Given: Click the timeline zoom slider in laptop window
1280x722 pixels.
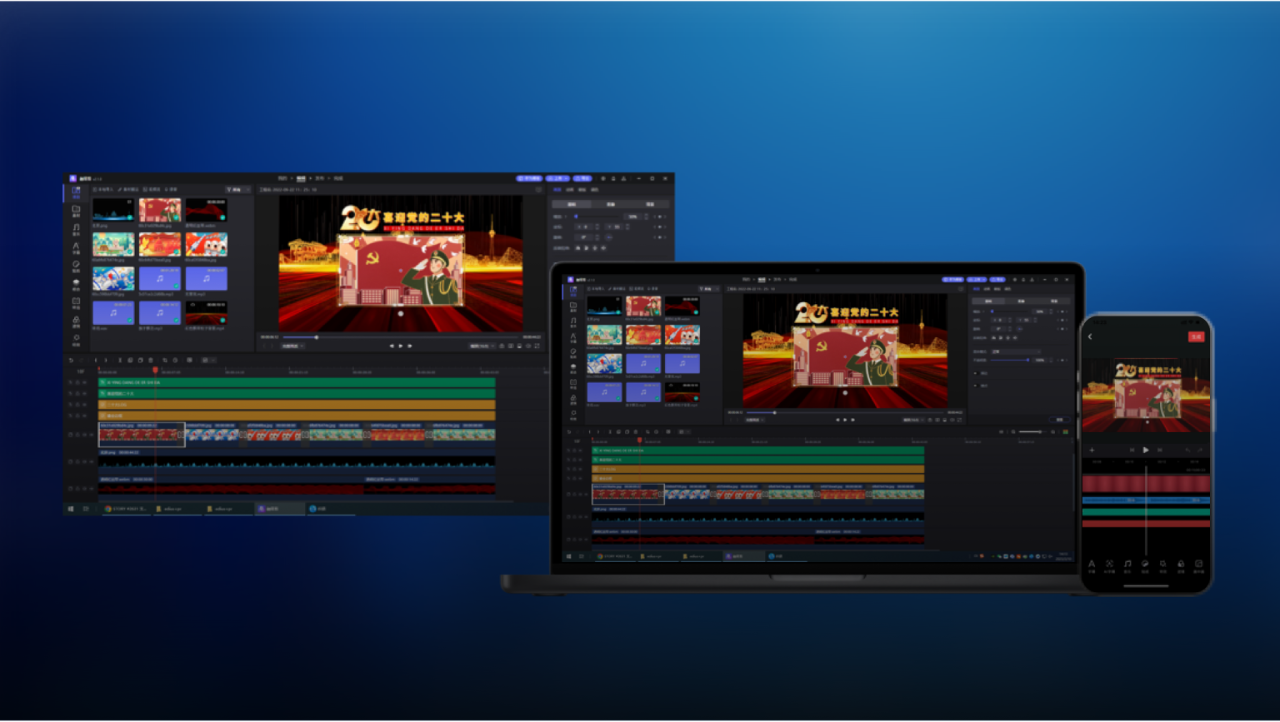Looking at the screenshot, I should [x=1032, y=432].
